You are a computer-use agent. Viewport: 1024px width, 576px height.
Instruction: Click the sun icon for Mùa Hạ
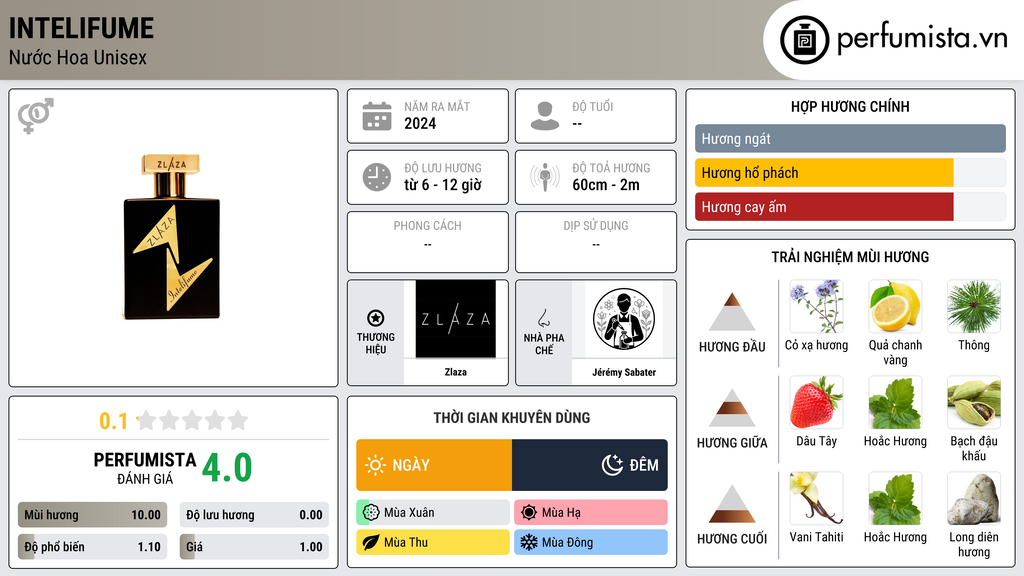pos(529,513)
